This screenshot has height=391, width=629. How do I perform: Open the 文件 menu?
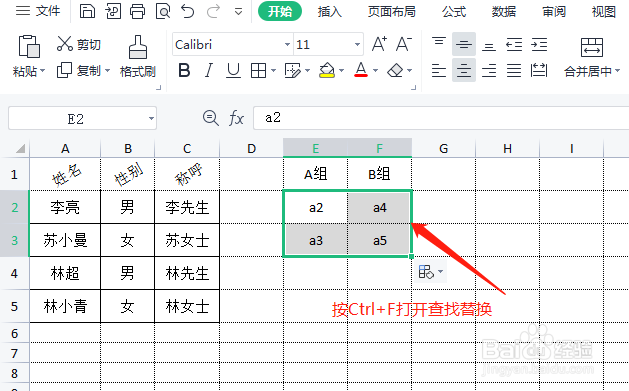click(x=38, y=11)
